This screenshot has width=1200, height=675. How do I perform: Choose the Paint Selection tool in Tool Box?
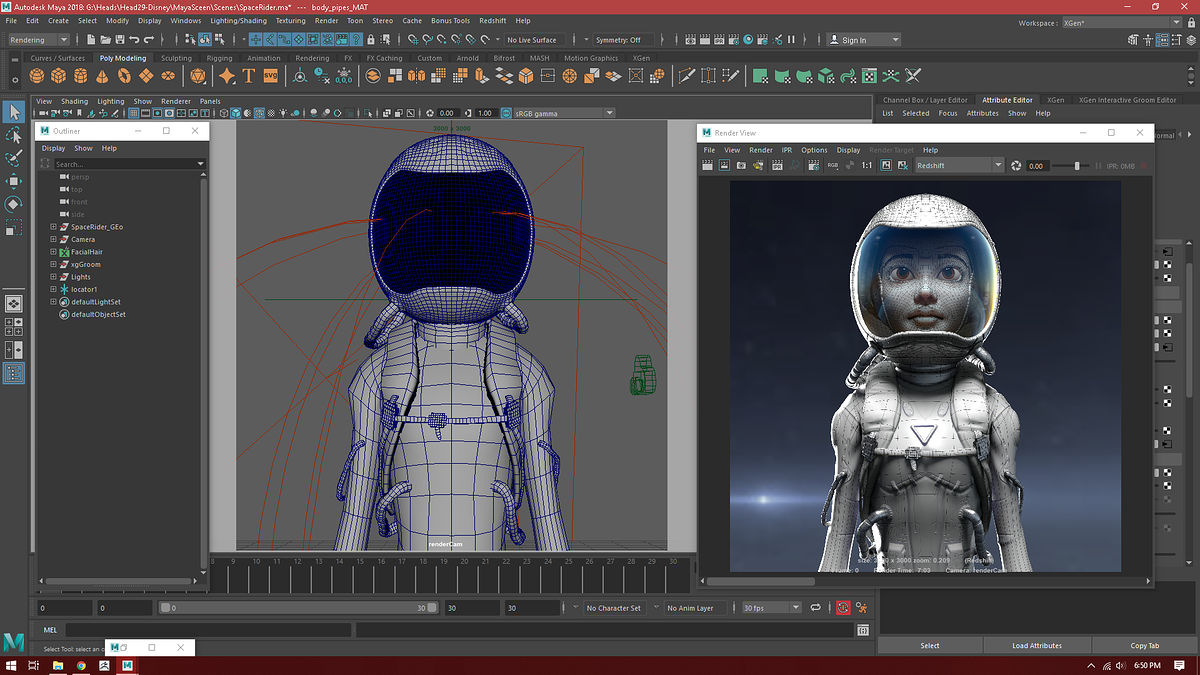(x=14, y=158)
